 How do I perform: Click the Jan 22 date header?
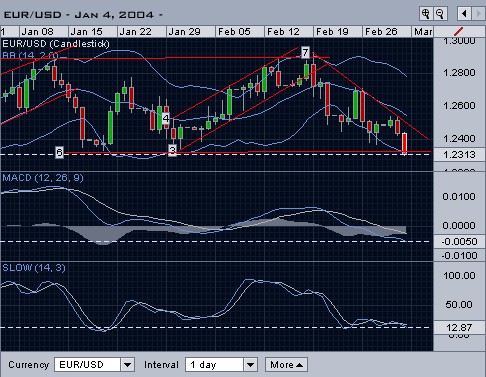point(142,32)
